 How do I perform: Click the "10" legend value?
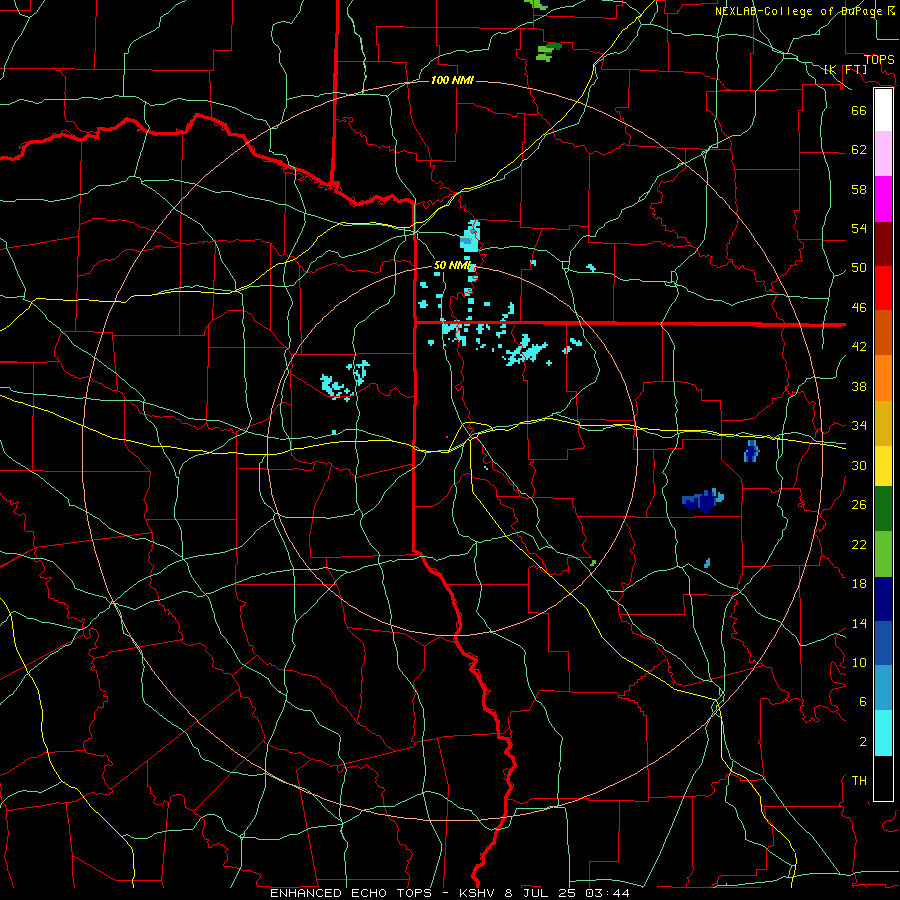coord(859,663)
